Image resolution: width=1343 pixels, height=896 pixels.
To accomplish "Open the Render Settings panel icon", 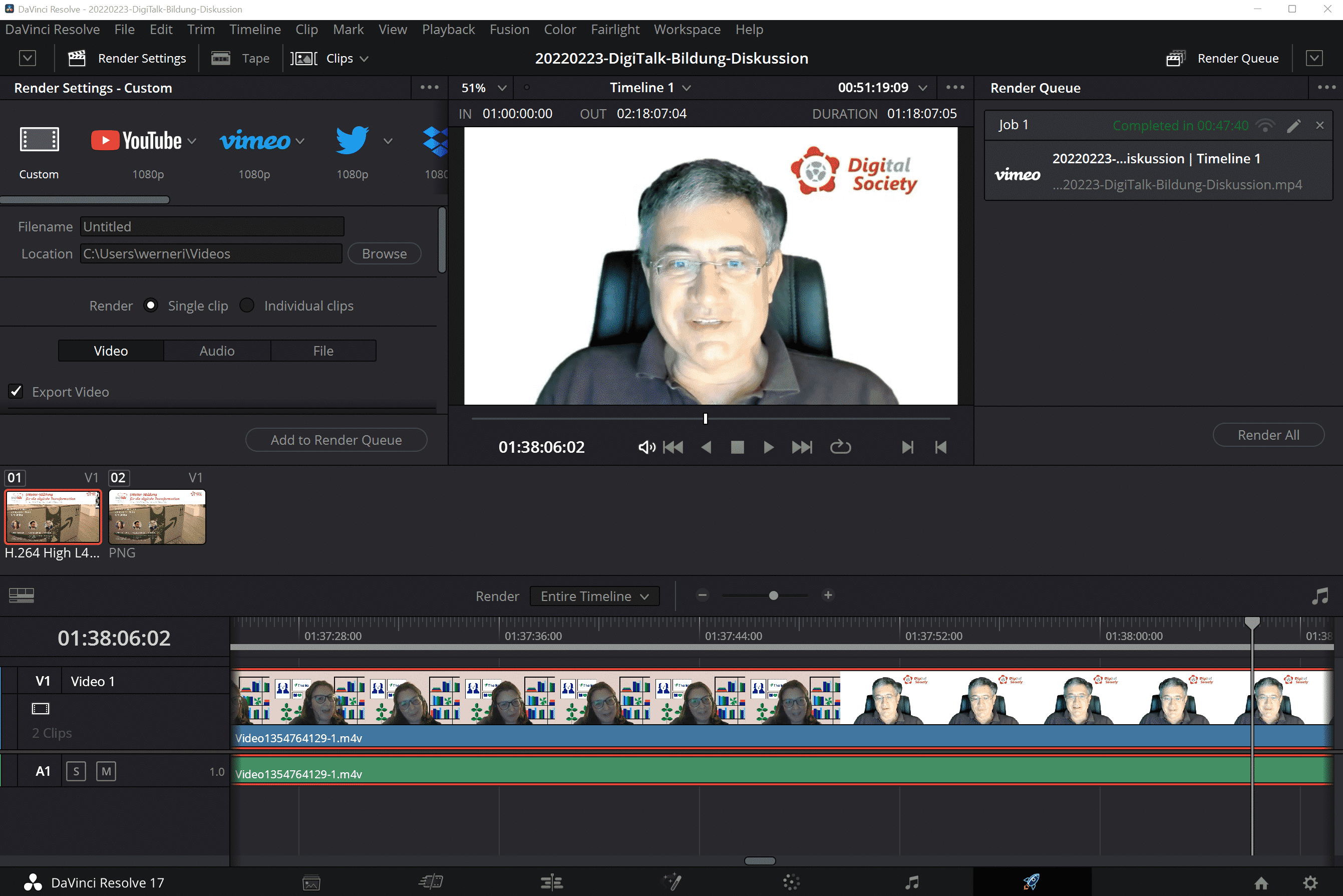I will [77, 58].
